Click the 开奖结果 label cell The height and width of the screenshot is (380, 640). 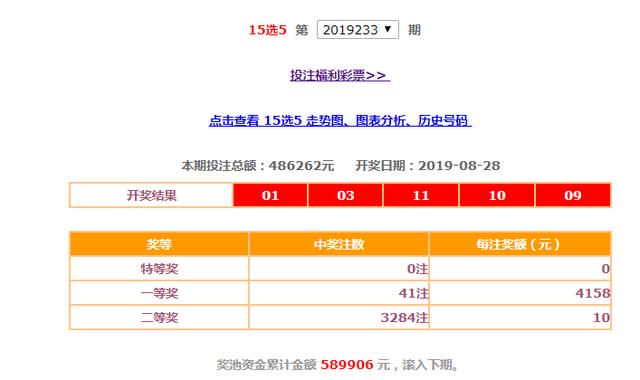151,195
